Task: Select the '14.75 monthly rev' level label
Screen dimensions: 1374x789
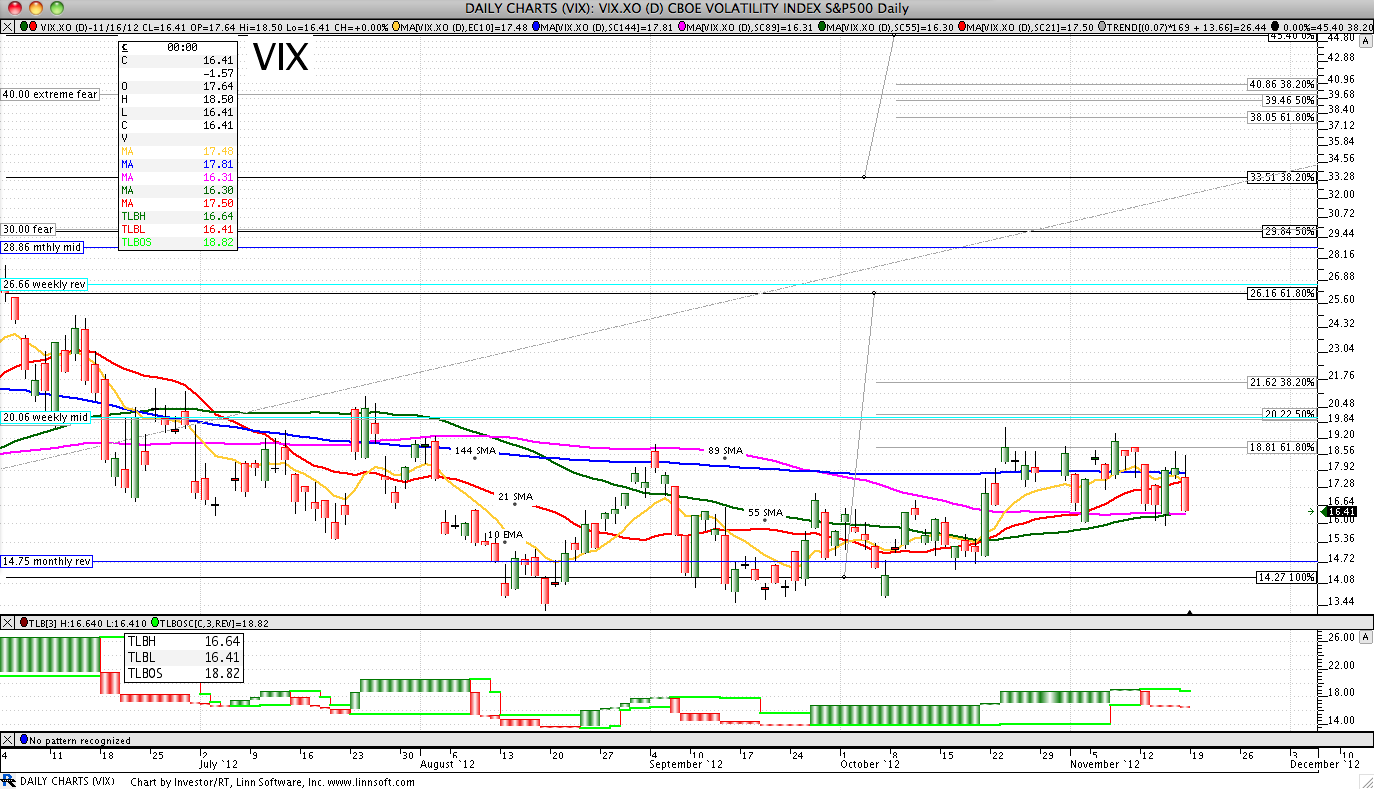Action: [x=48, y=561]
